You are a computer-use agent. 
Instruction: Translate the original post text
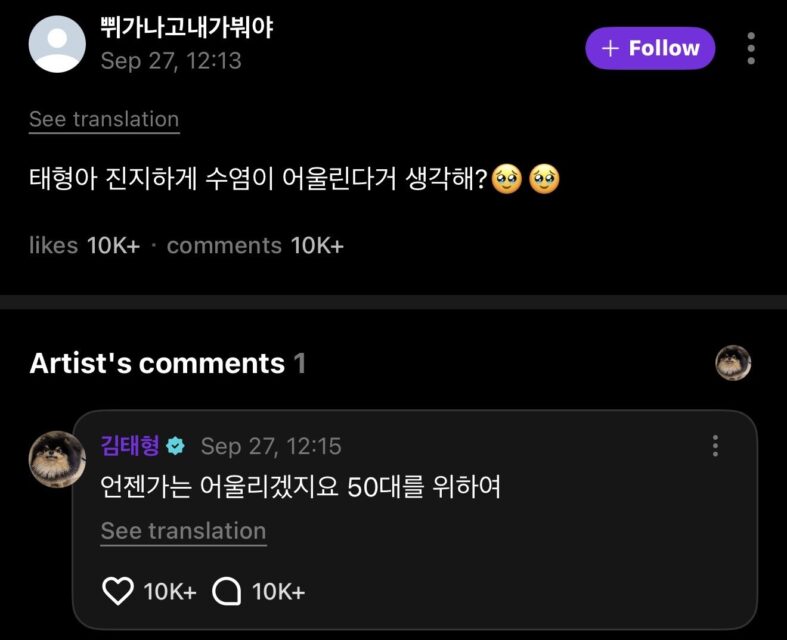[x=104, y=119]
